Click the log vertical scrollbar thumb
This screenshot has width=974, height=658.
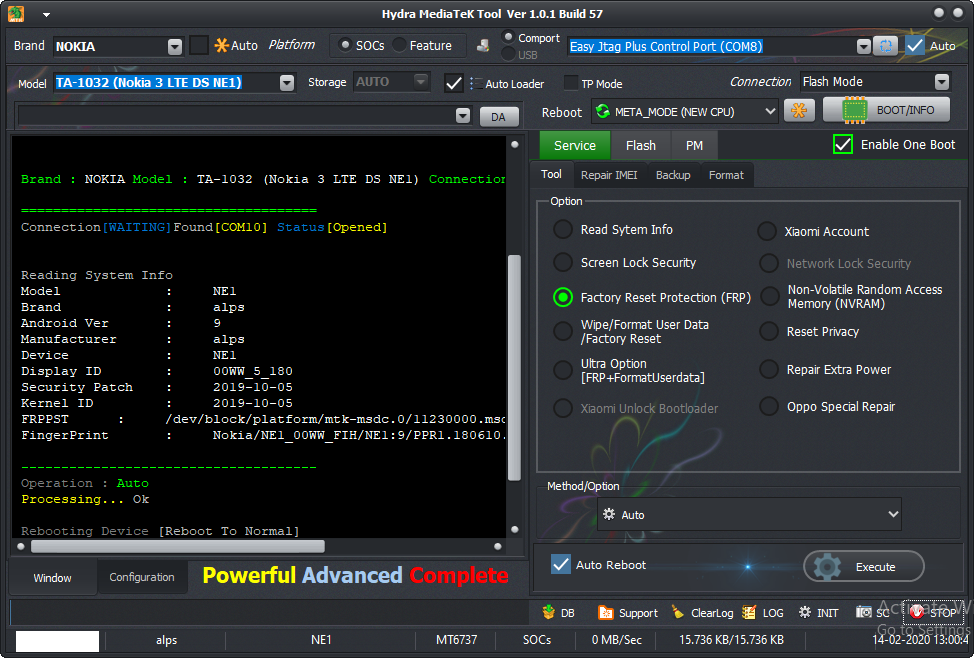click(514, 367)
